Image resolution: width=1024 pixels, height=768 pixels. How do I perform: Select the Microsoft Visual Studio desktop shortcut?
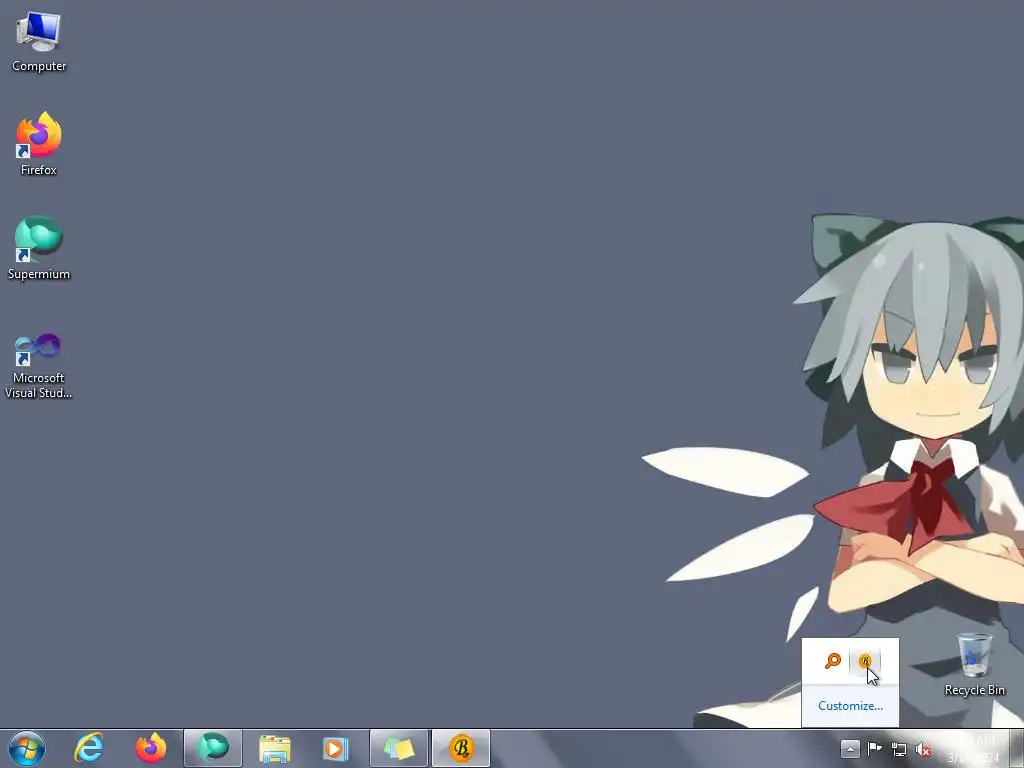click(x=39, y=366)
